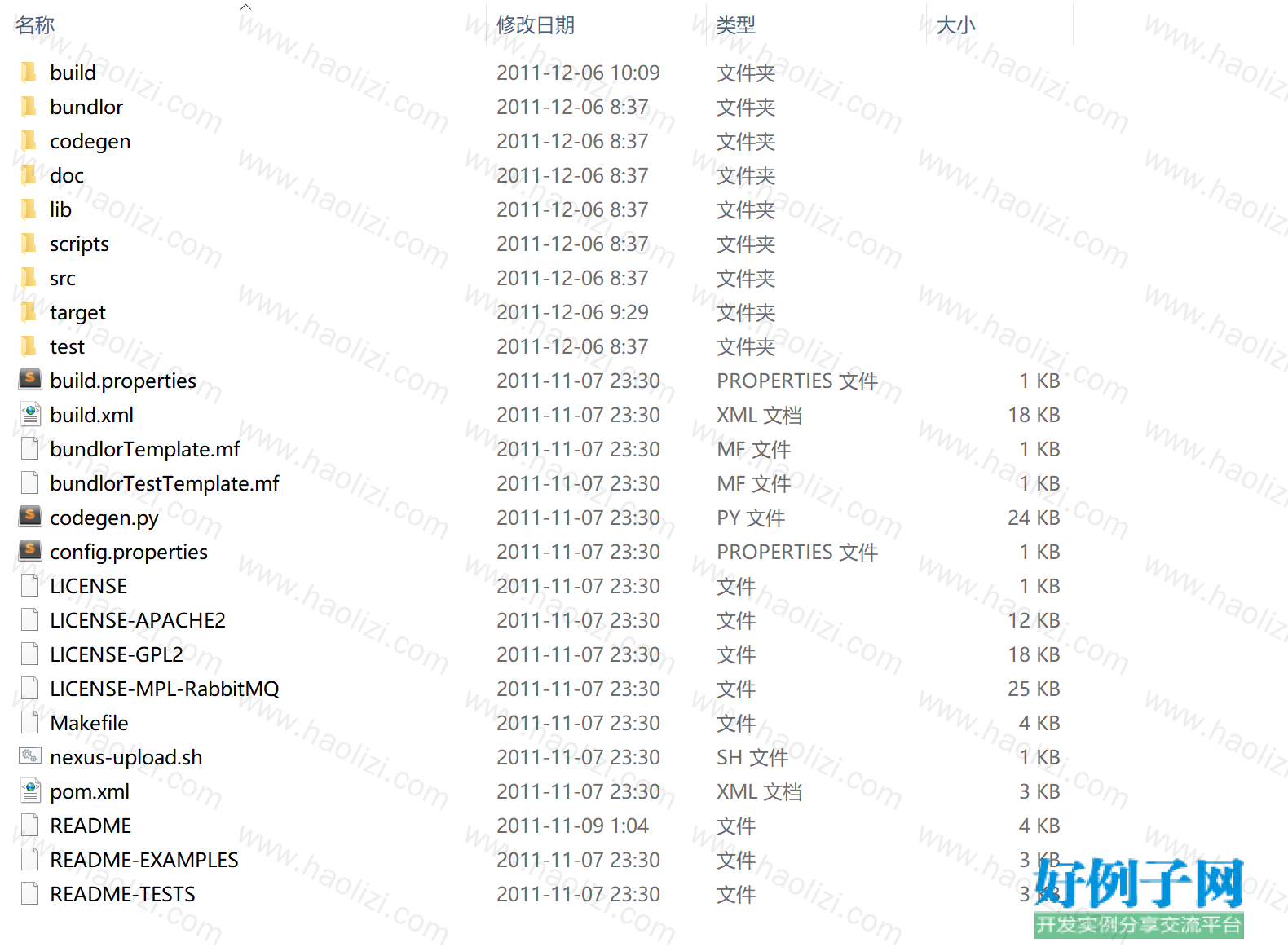Image resolution: width=1288 pixels, height=947 pixels.
Task: Select the bundlor folder name
Action: [86, 107]
